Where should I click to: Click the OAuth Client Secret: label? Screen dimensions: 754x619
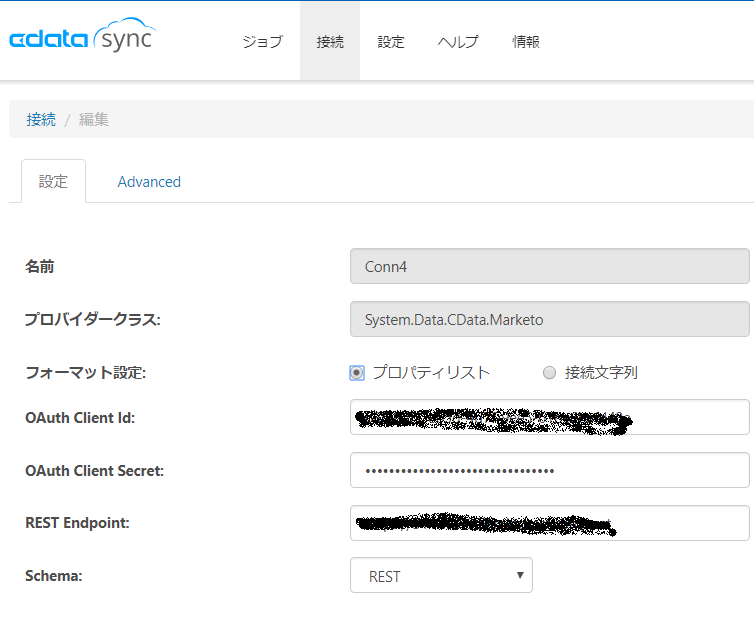(94, 470)
